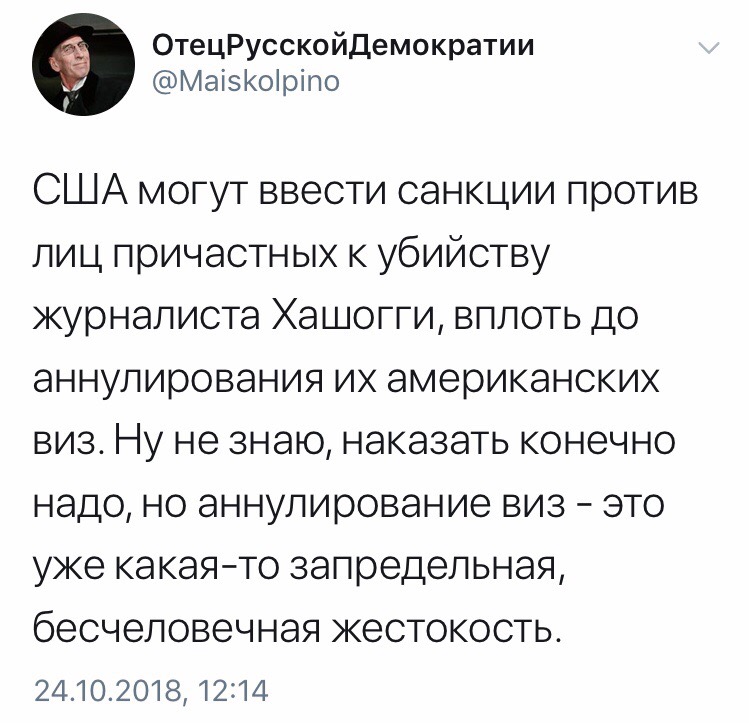The width and height of the screenshot is (749, 723).
Task: Click the name Хашогги in tweet text
Action: 353,317
